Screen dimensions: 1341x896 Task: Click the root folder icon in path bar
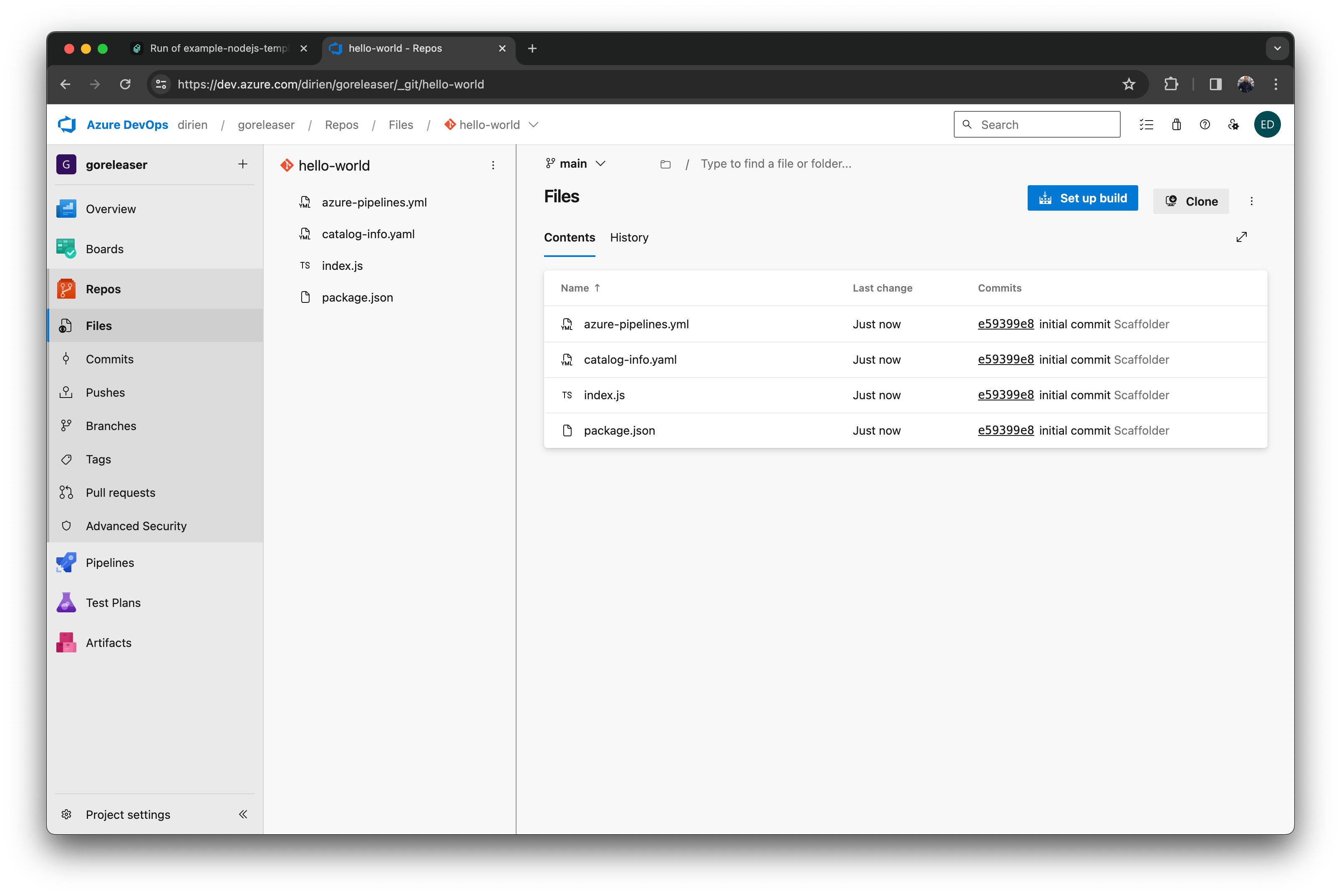[x=665, y=165]
